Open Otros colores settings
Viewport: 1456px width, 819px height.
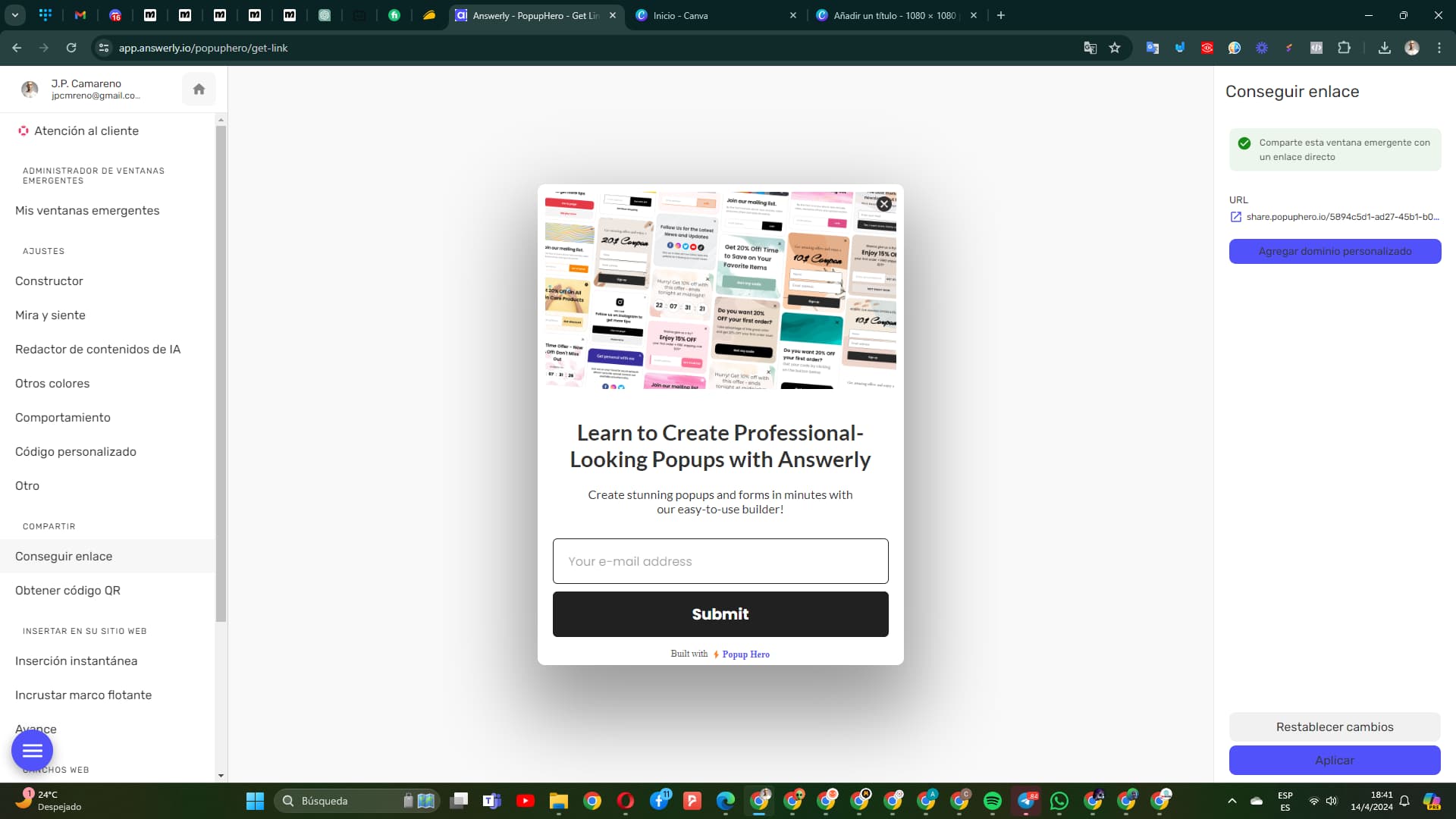click(52, 384)
